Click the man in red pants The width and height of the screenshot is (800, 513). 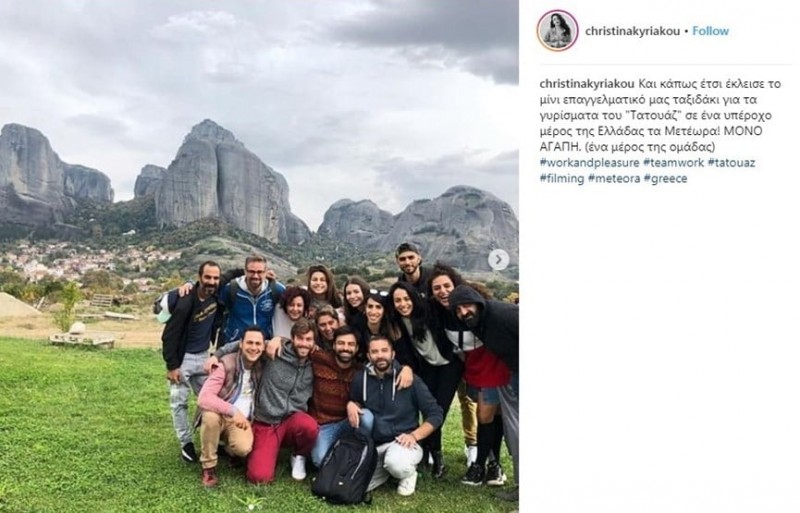tap(285, 403)
